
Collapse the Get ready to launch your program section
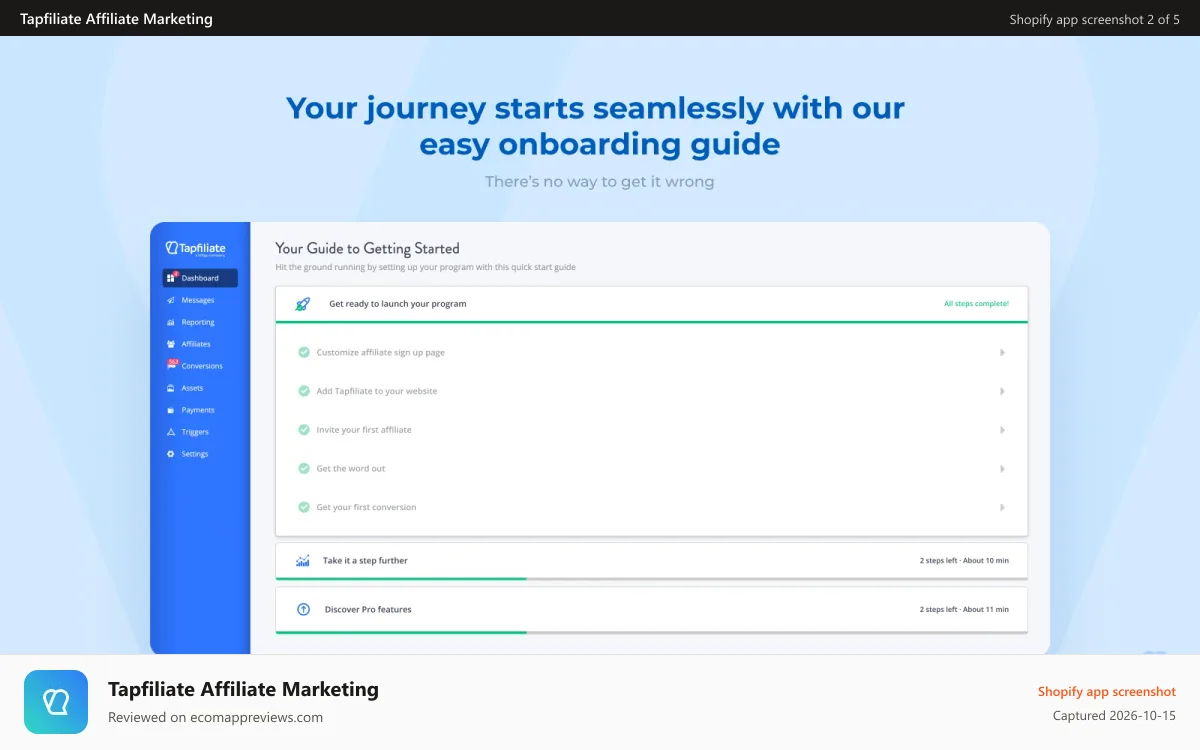point(651,304)
